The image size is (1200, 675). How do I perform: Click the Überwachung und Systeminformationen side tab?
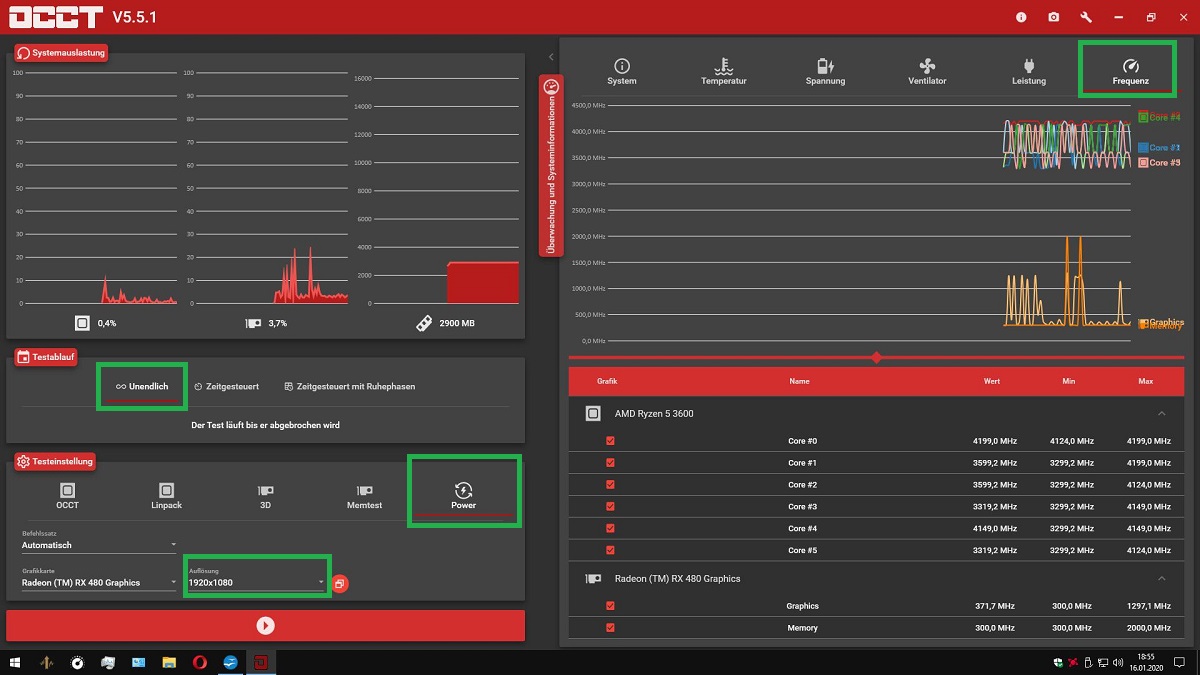pyautogui.click(x=550, y=166)
